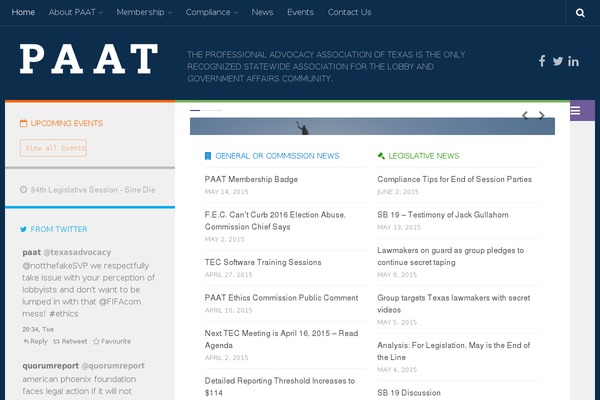The width and height of the screenshot is (600, 400).
Task: Click the clock icon beside 84th Legislative Session
Action: point(23,189)
